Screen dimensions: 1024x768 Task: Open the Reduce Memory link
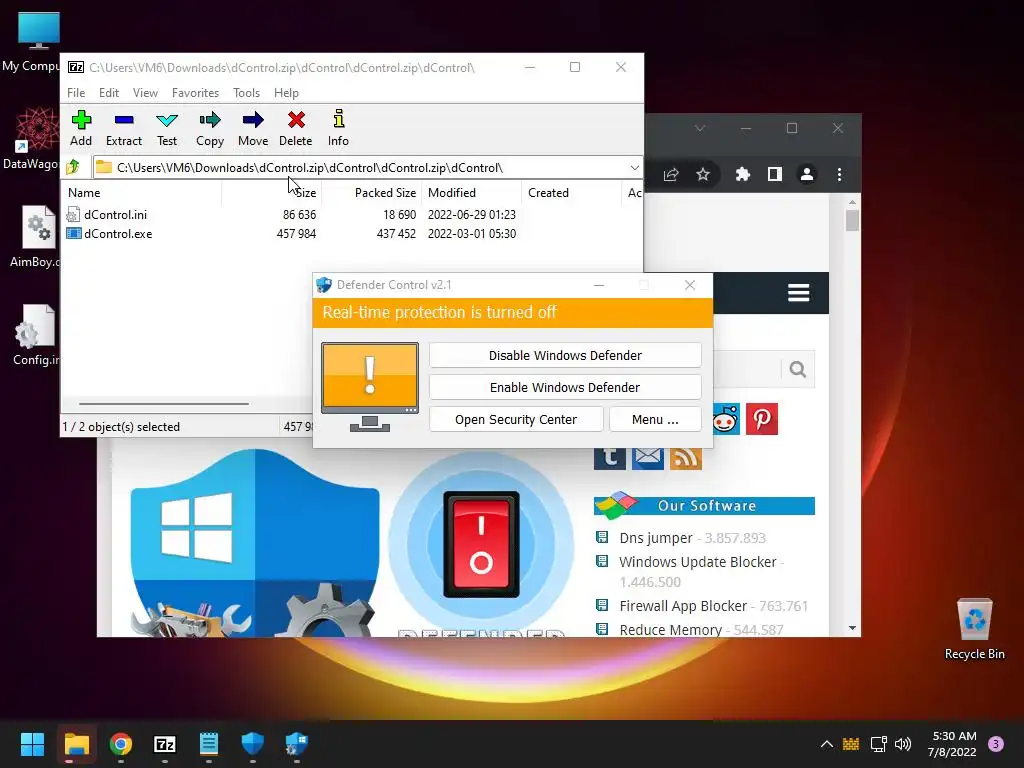pyautogui.click(x=670, y=630)
